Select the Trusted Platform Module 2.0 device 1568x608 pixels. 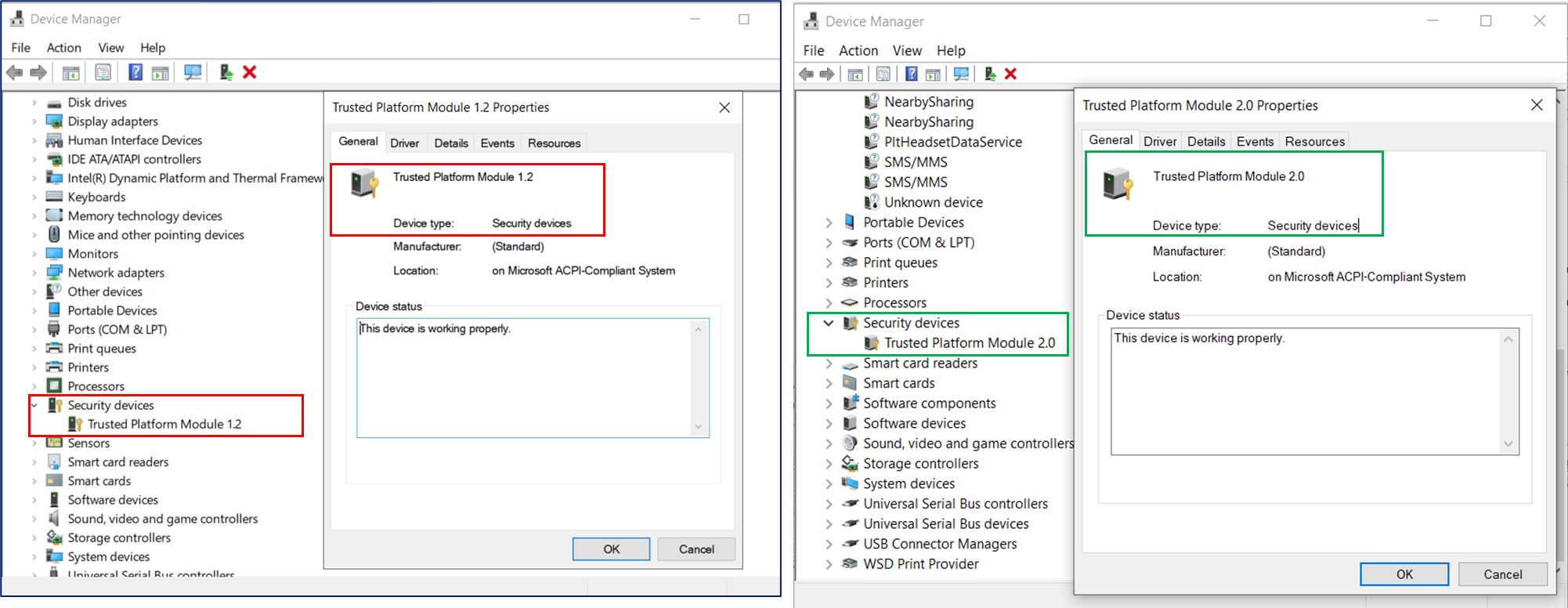969,342
